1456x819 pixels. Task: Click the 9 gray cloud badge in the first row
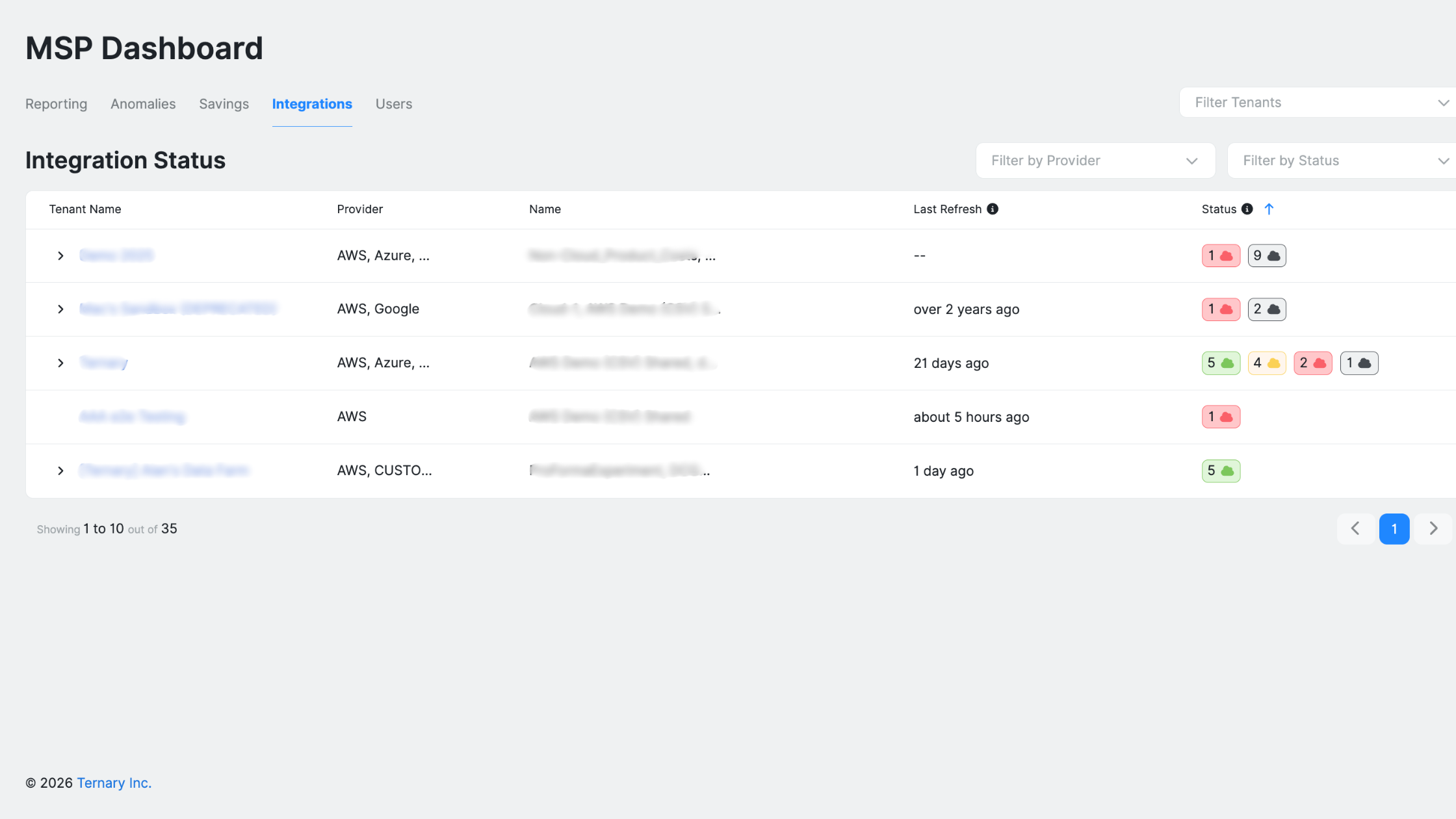coord(1266,255)
